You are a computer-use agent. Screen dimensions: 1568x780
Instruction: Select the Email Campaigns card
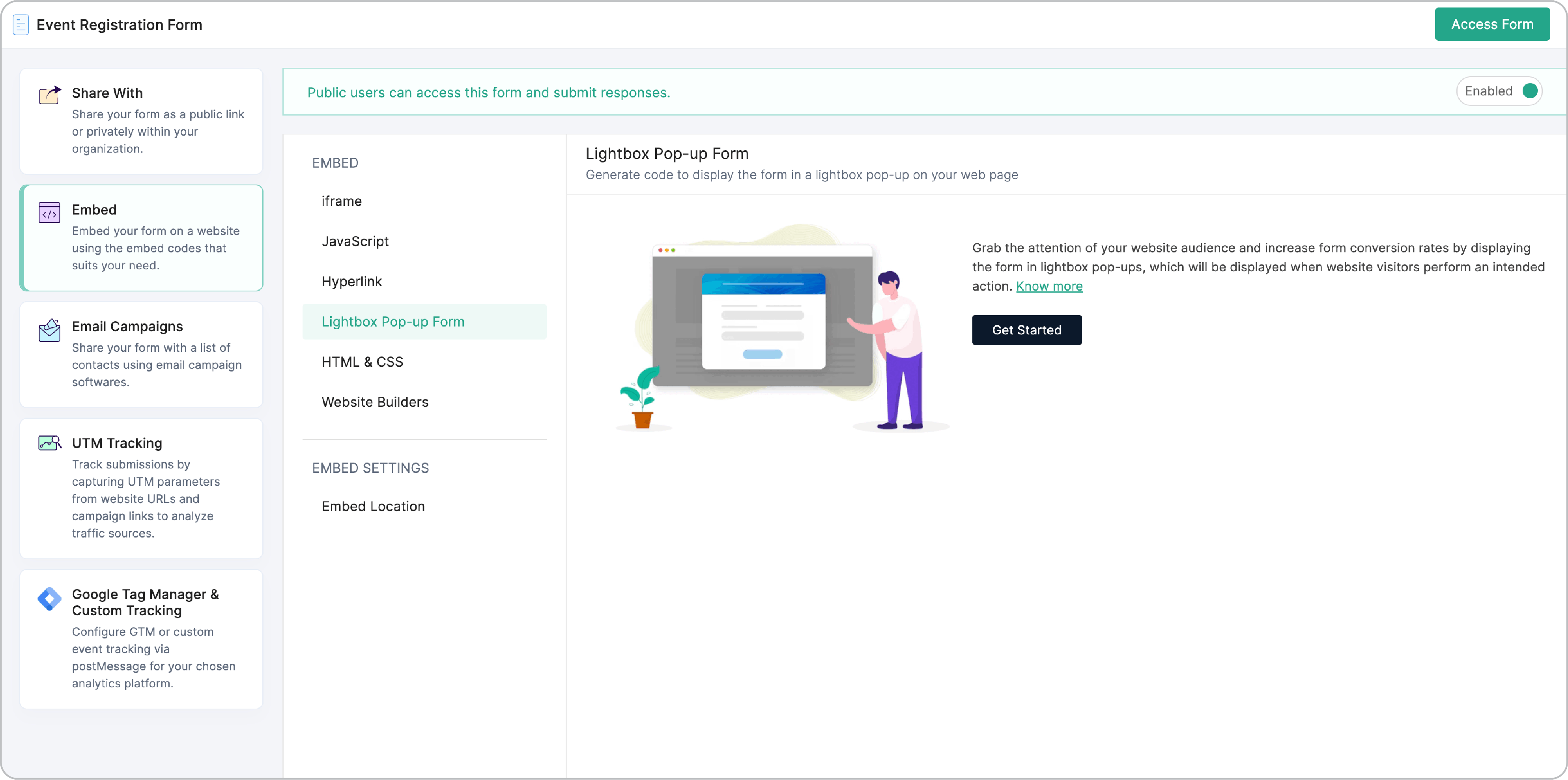141,354
